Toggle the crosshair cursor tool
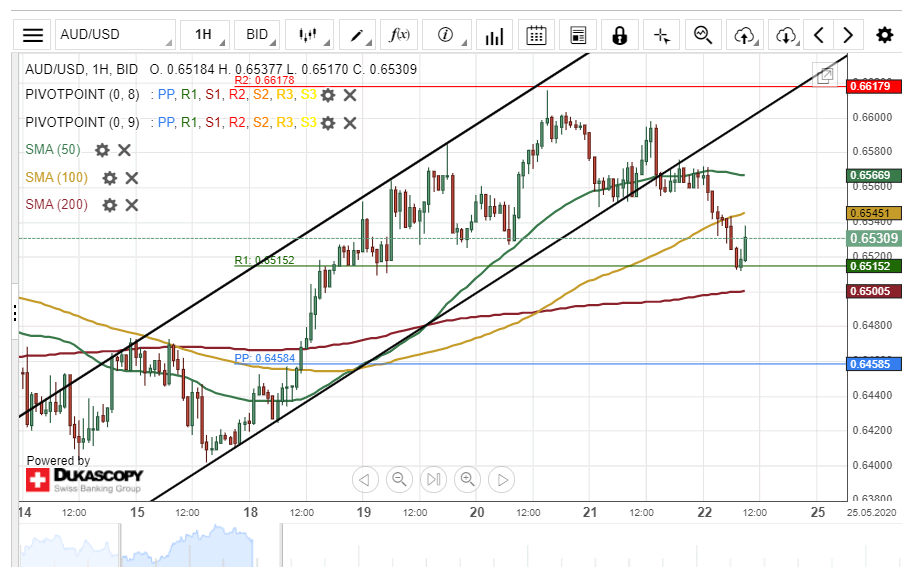 661,35
